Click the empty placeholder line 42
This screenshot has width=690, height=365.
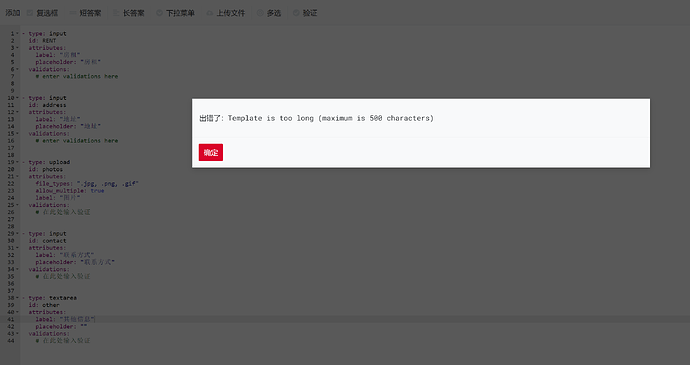pyautogui.click(x=61, y=326)
